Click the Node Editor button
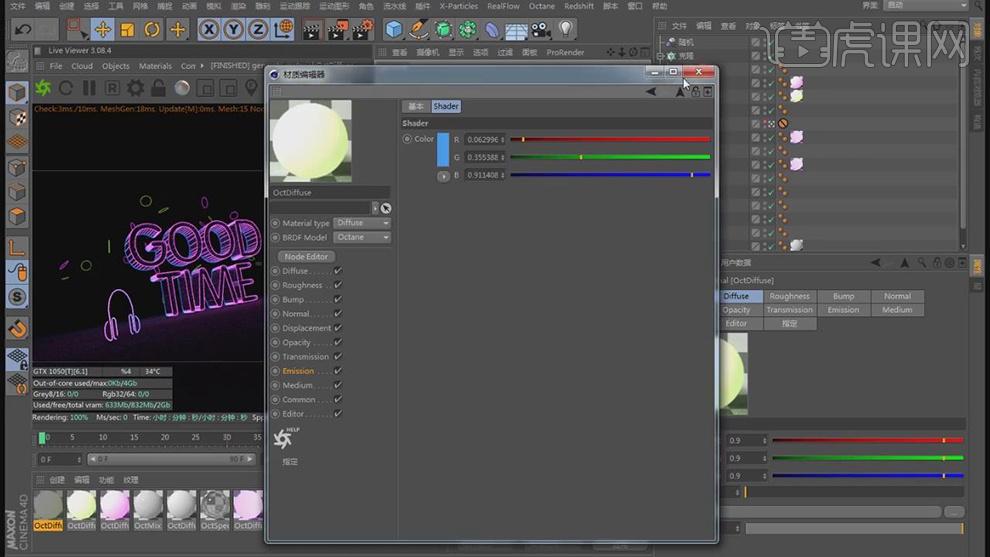This screenshot has width=990, height=557. [306, 256]
